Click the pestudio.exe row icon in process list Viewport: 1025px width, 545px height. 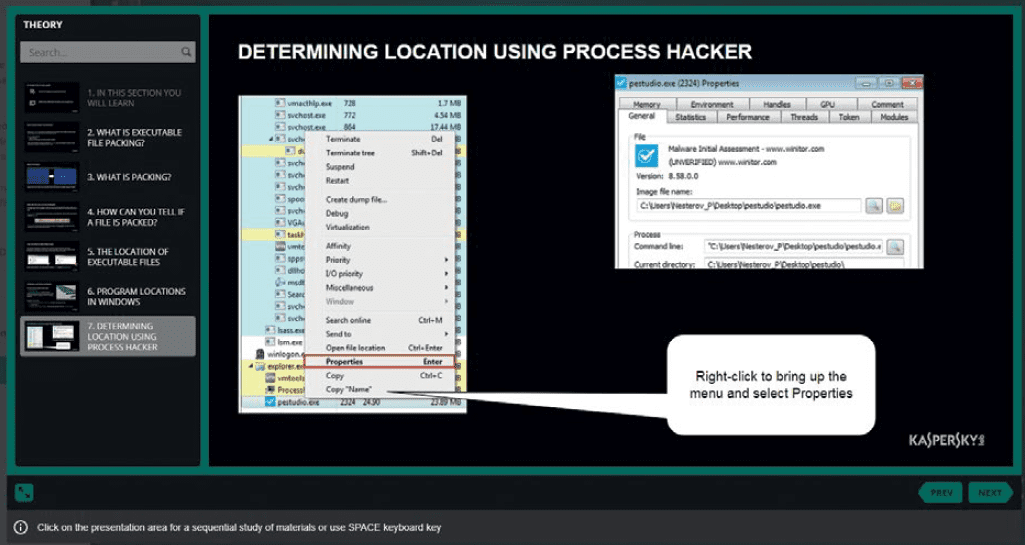click(x=270, y=403)
